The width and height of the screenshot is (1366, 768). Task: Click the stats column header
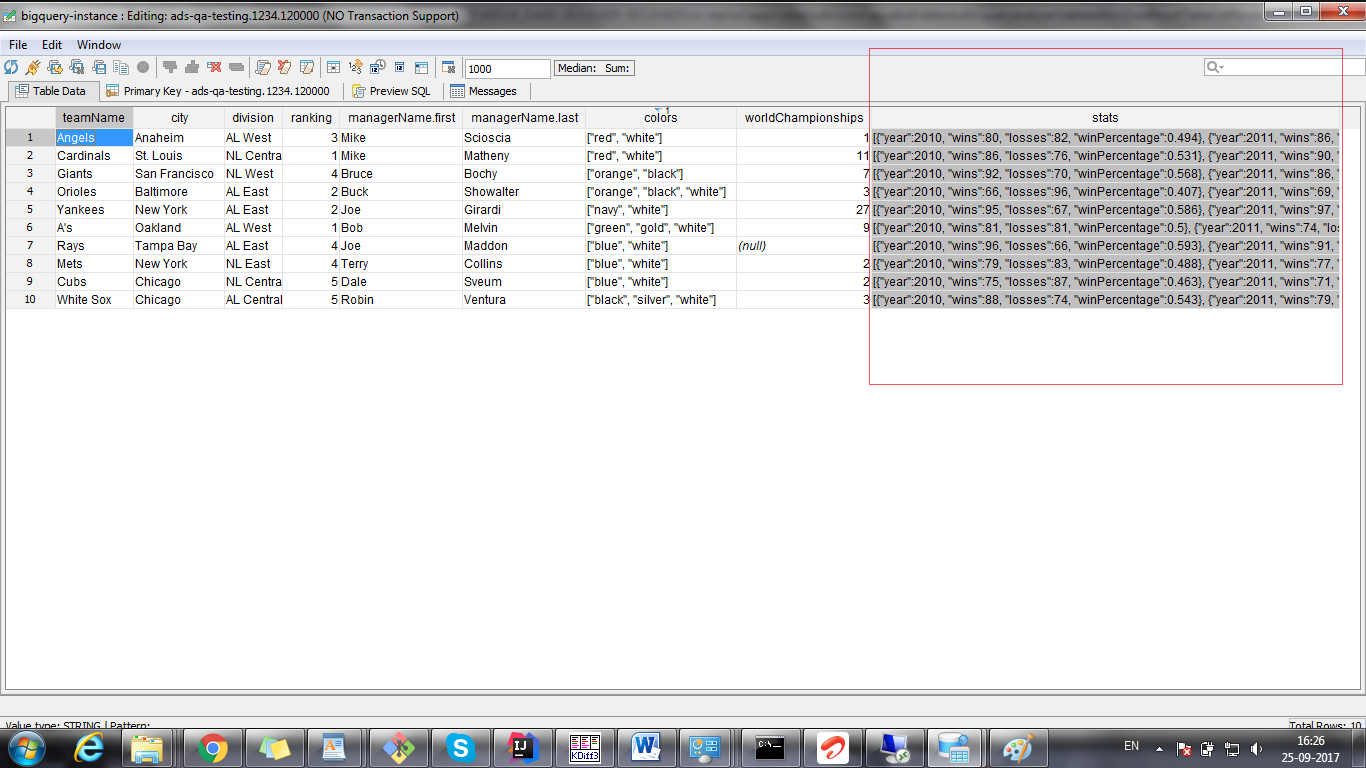point(1105,118)
